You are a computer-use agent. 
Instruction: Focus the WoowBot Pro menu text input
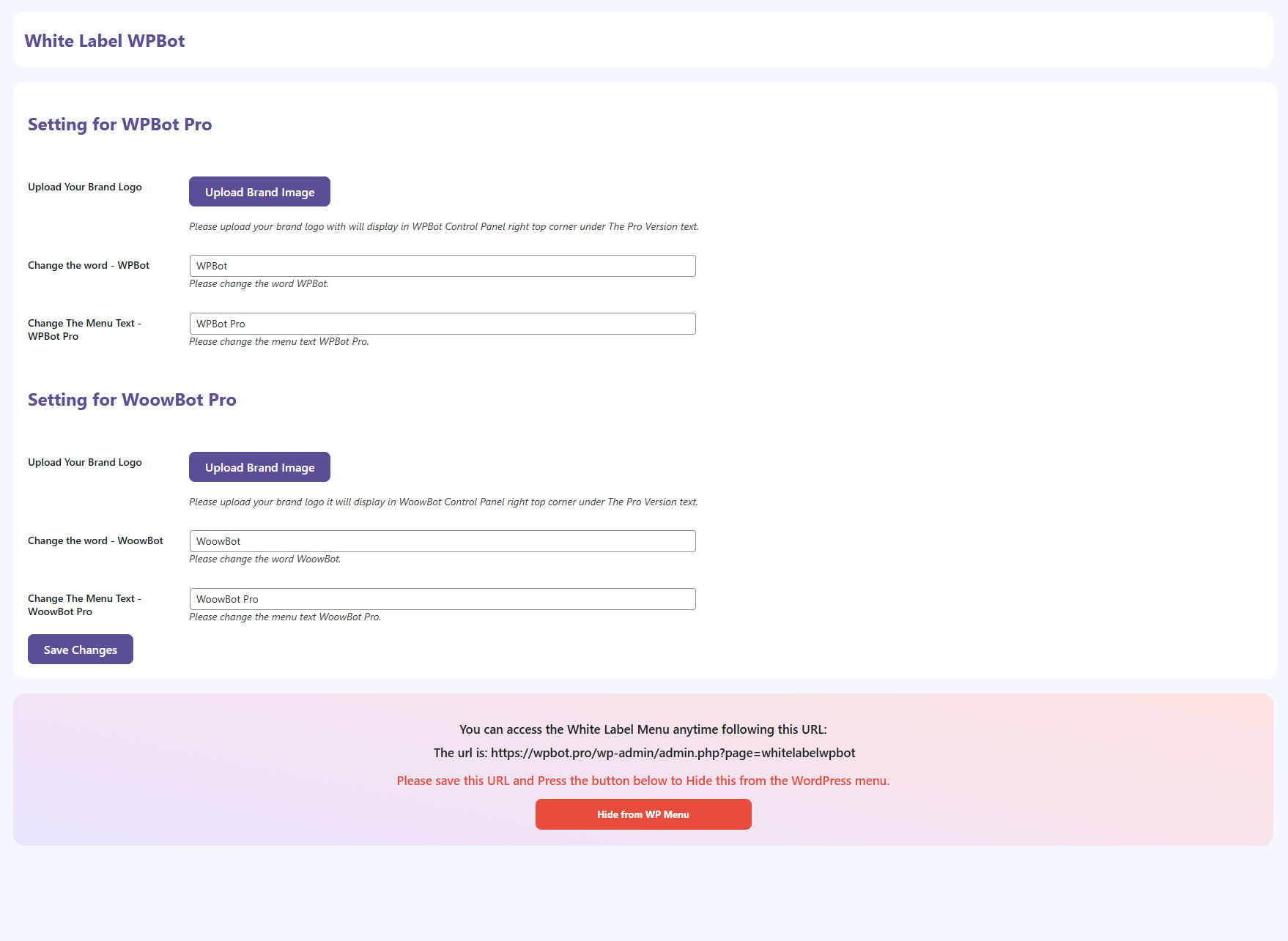[443, 599]
